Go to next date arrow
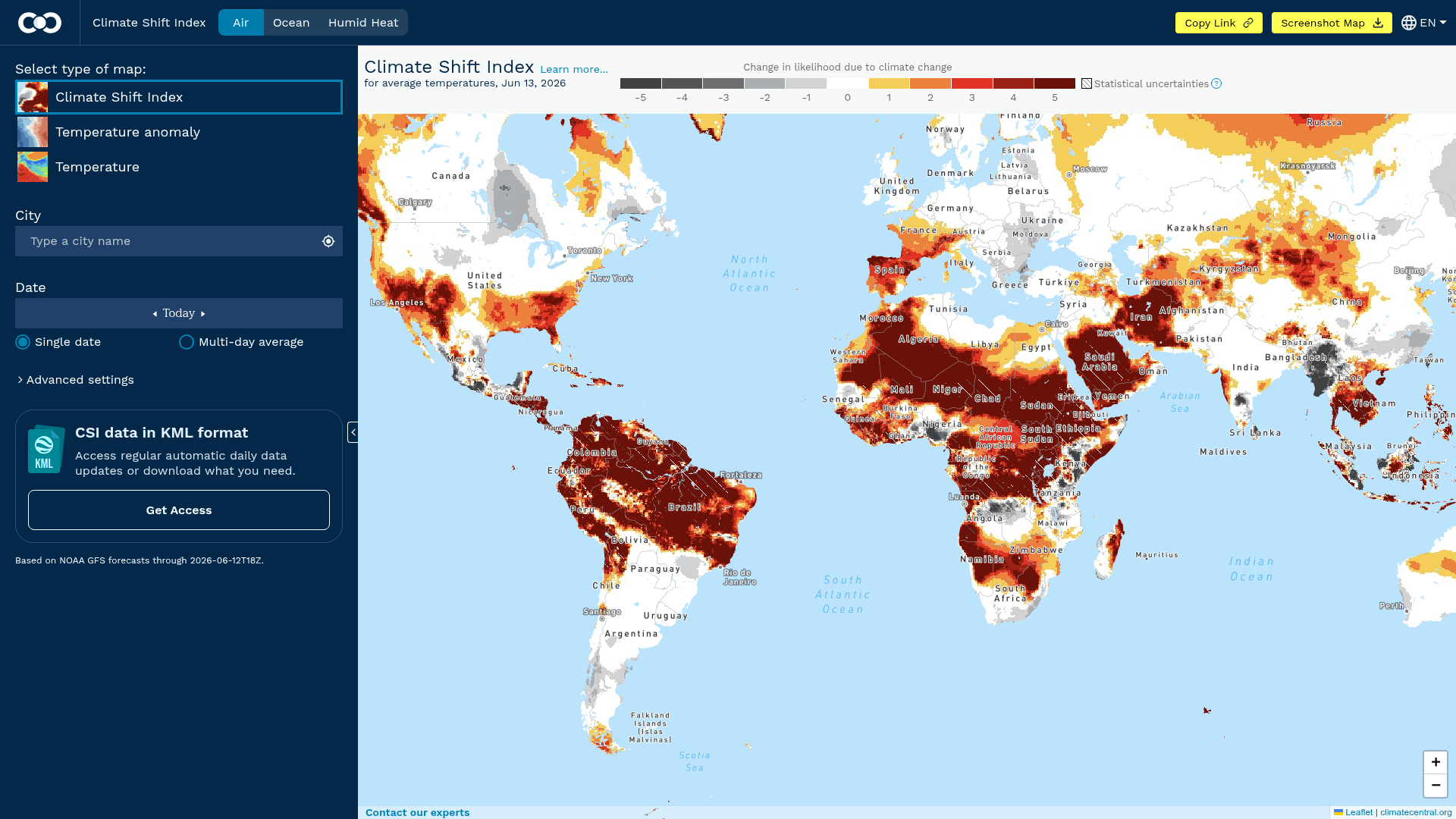 pyautogui.click(x=203, y=314)
